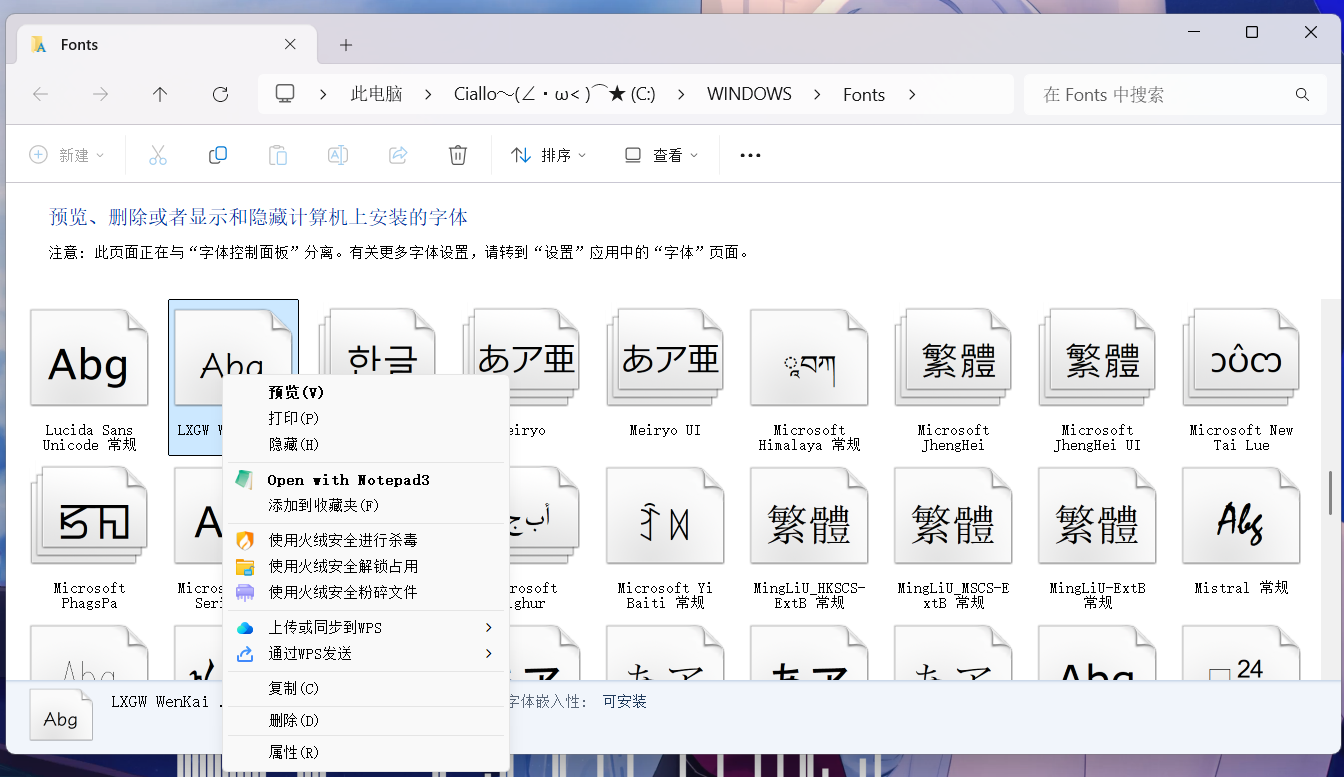Click the Cut scissors icon in toolbar
The height and width of the screenshot is (777, 1344).
(x=158, y=155)
